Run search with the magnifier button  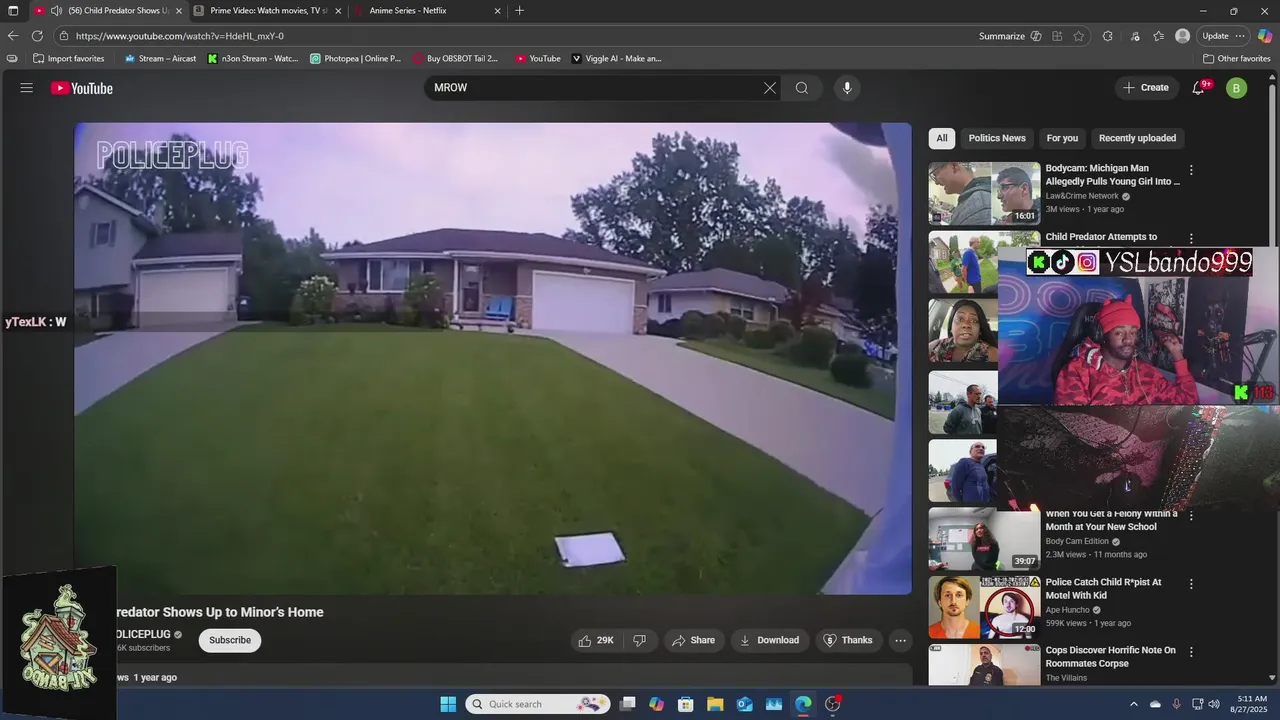coord(802,88)
